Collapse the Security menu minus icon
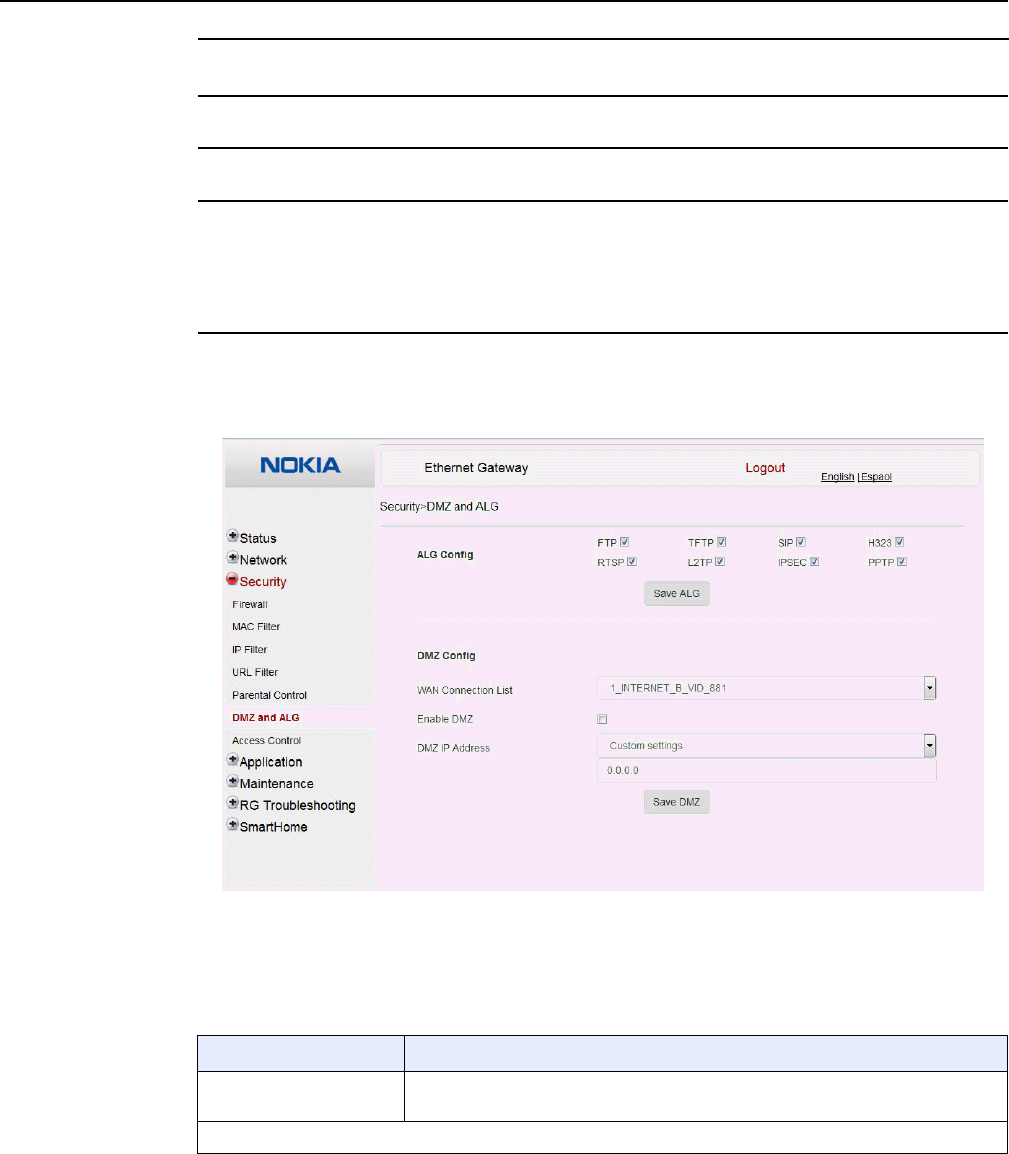This screenshot has height=1154, width=1009. (x=233, y=579)
